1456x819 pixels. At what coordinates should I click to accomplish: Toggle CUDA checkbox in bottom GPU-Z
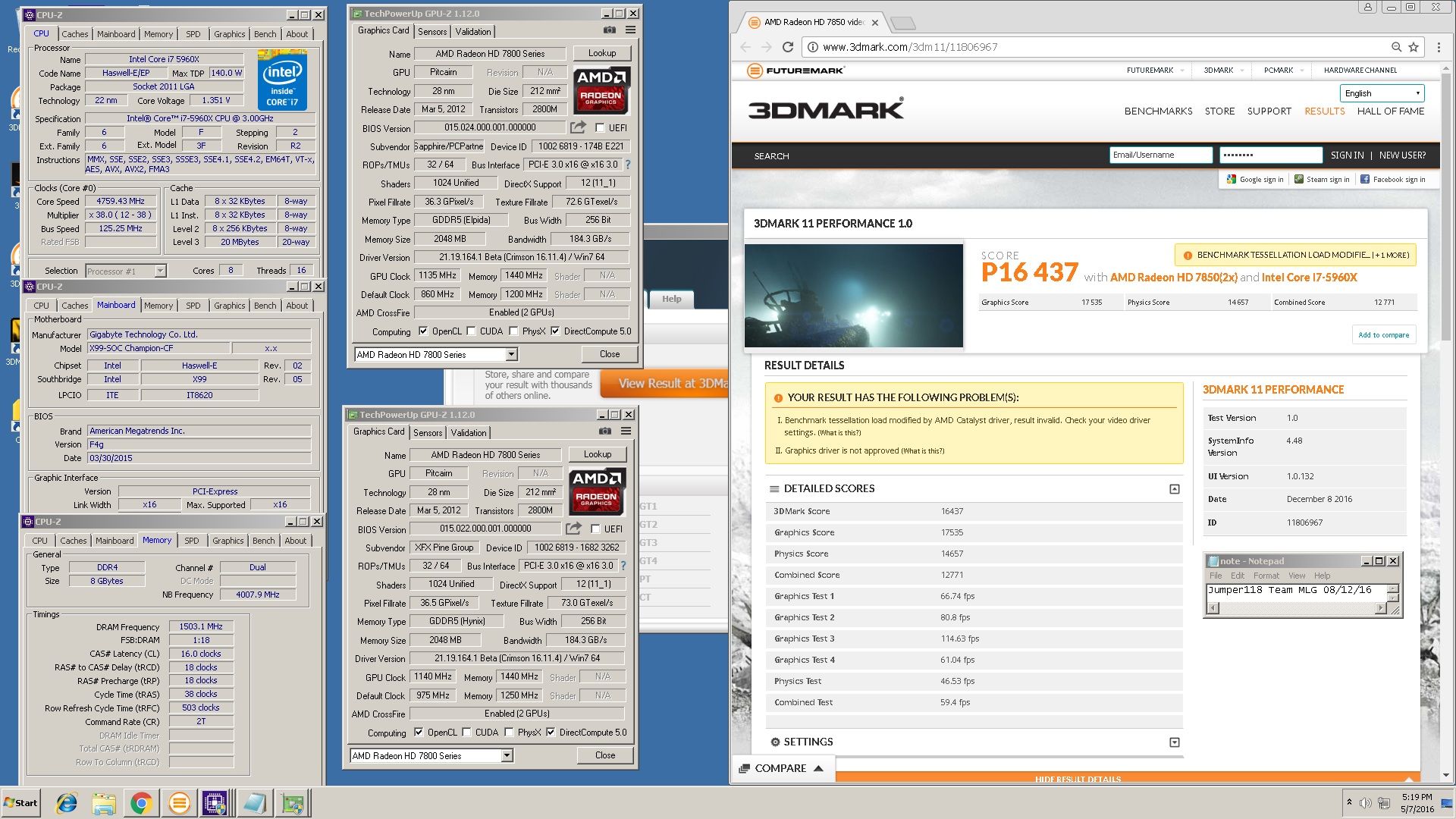point(467,733)
